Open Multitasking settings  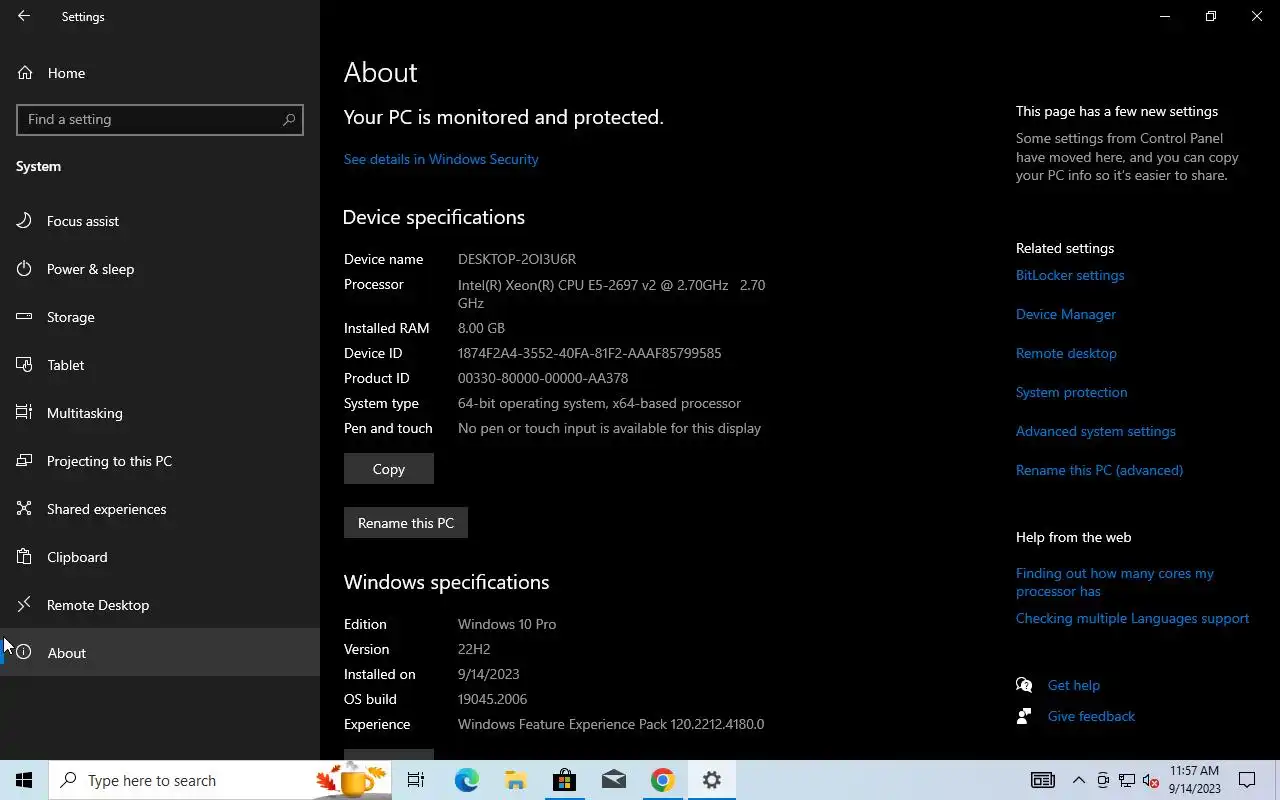pyautogui.click(x=160, y=413)
